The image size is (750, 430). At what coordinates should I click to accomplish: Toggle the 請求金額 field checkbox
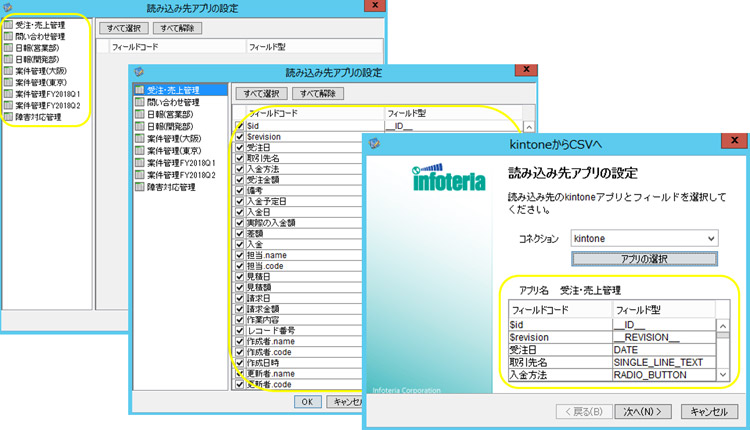(x=240, y=309)
